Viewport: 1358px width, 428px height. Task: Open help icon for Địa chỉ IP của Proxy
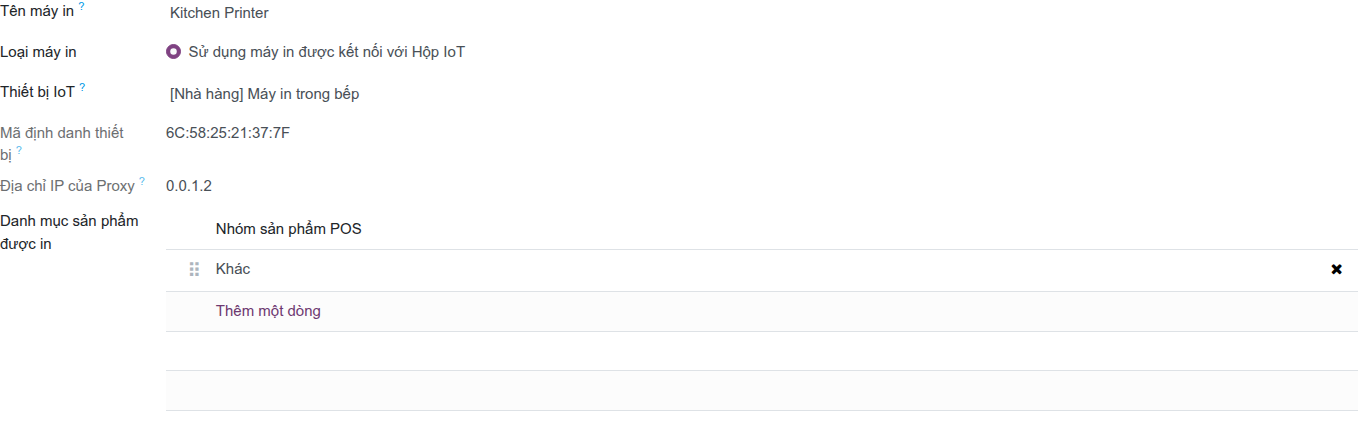click(142, 181)
